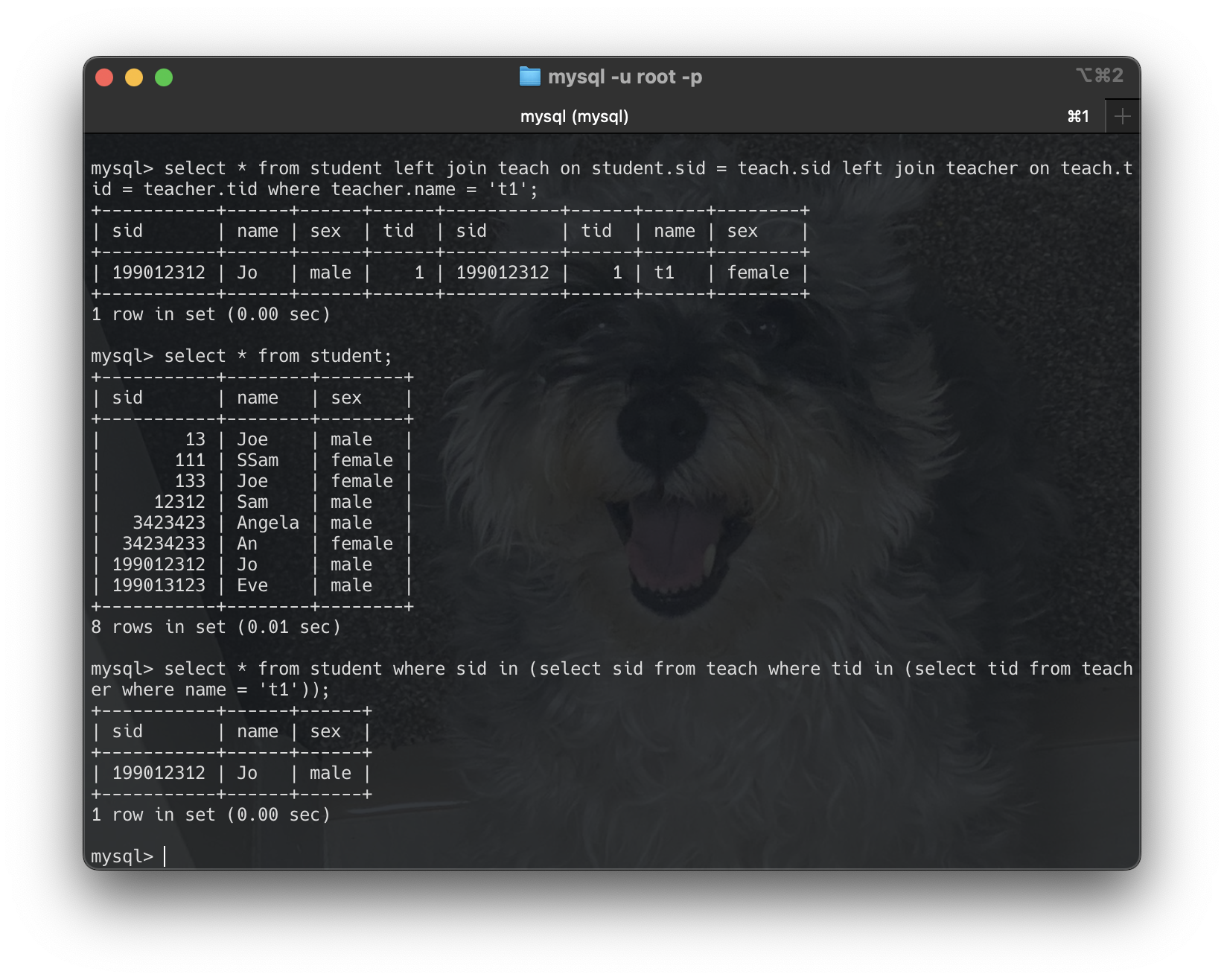This screenshot has width=1224, height=980.
Task: Click the teacher name "t1" in the first result
Action: (x=665, y=273)
